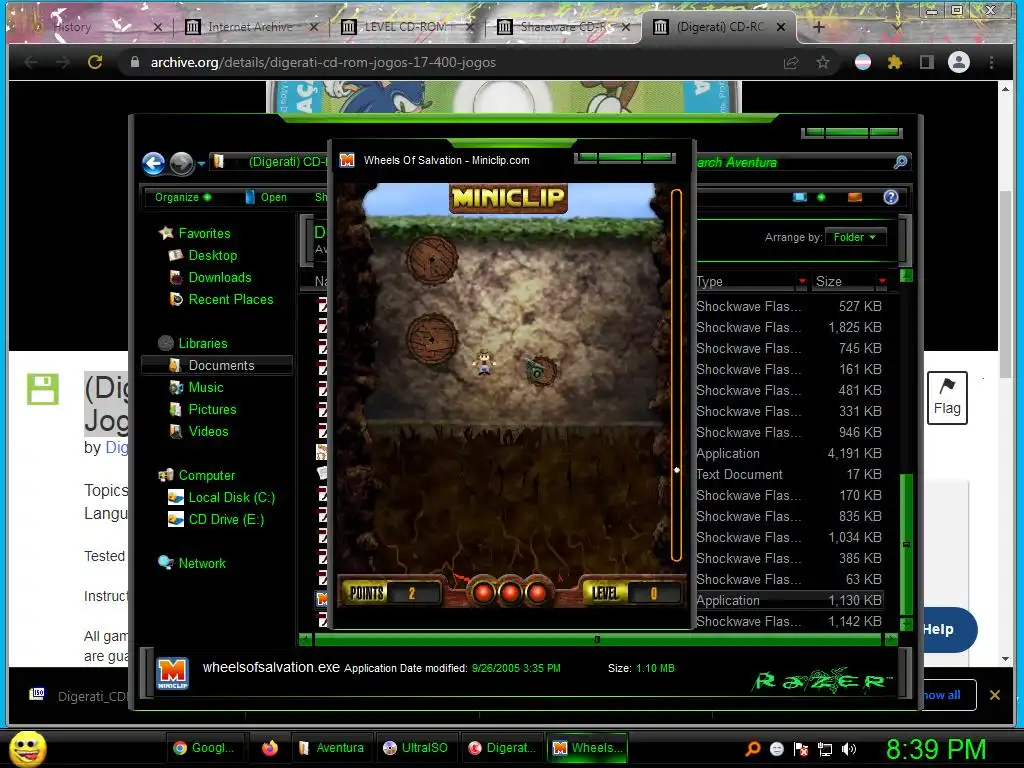This screenshot has height=768, width=1024.
Task: Open Firefox from the taskbar
Action: 270,748
